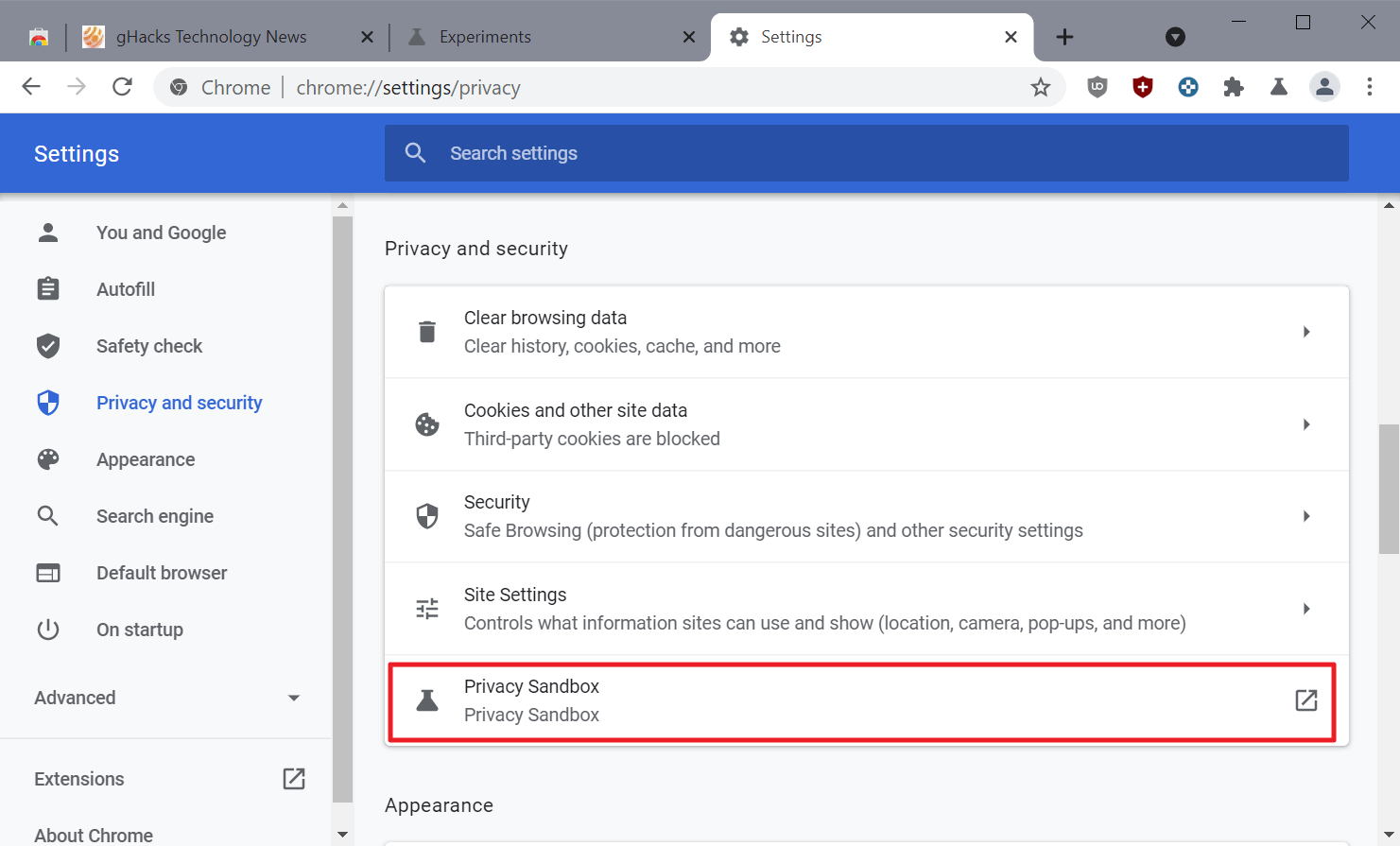
Task: Go forward with the forward arrow
Action: pos(77,87)
